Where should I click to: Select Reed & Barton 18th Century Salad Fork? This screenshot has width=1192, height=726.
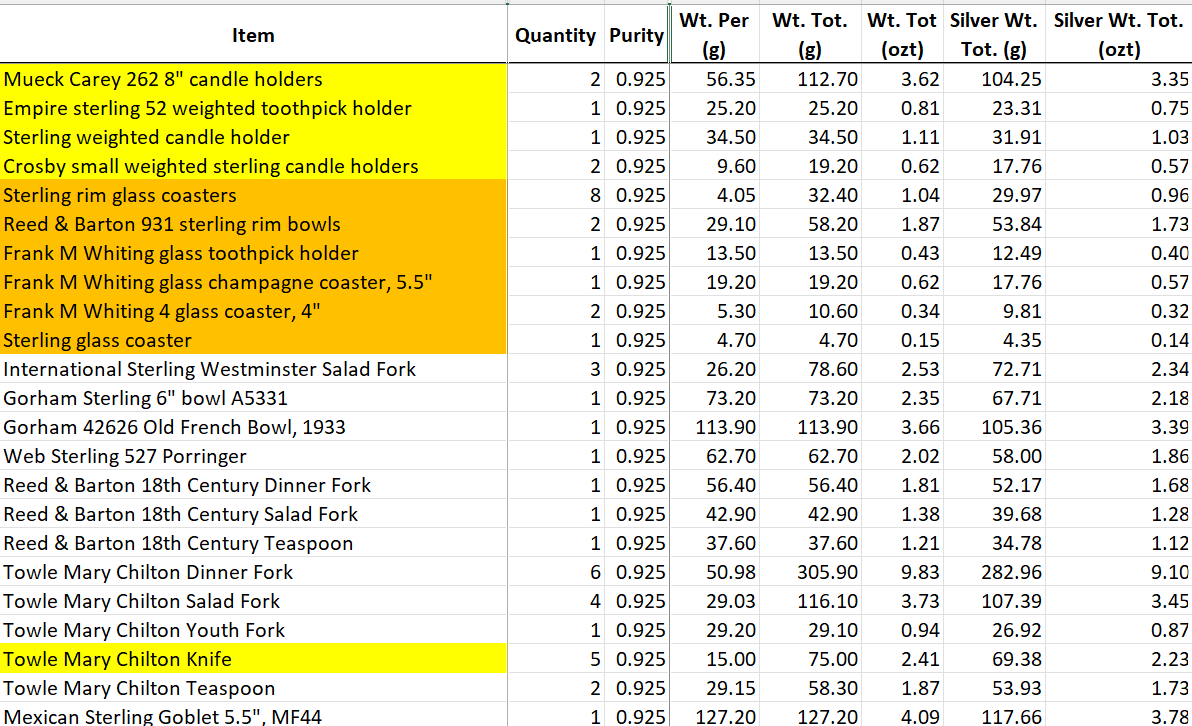click(253, 514)
